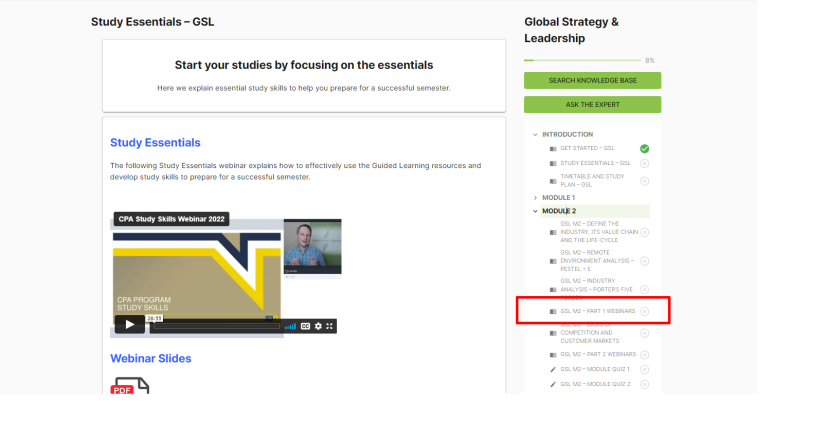Collapse the Introduction section chevron
The height and width of the screenshot is (427, 814).
pos(535,134)
